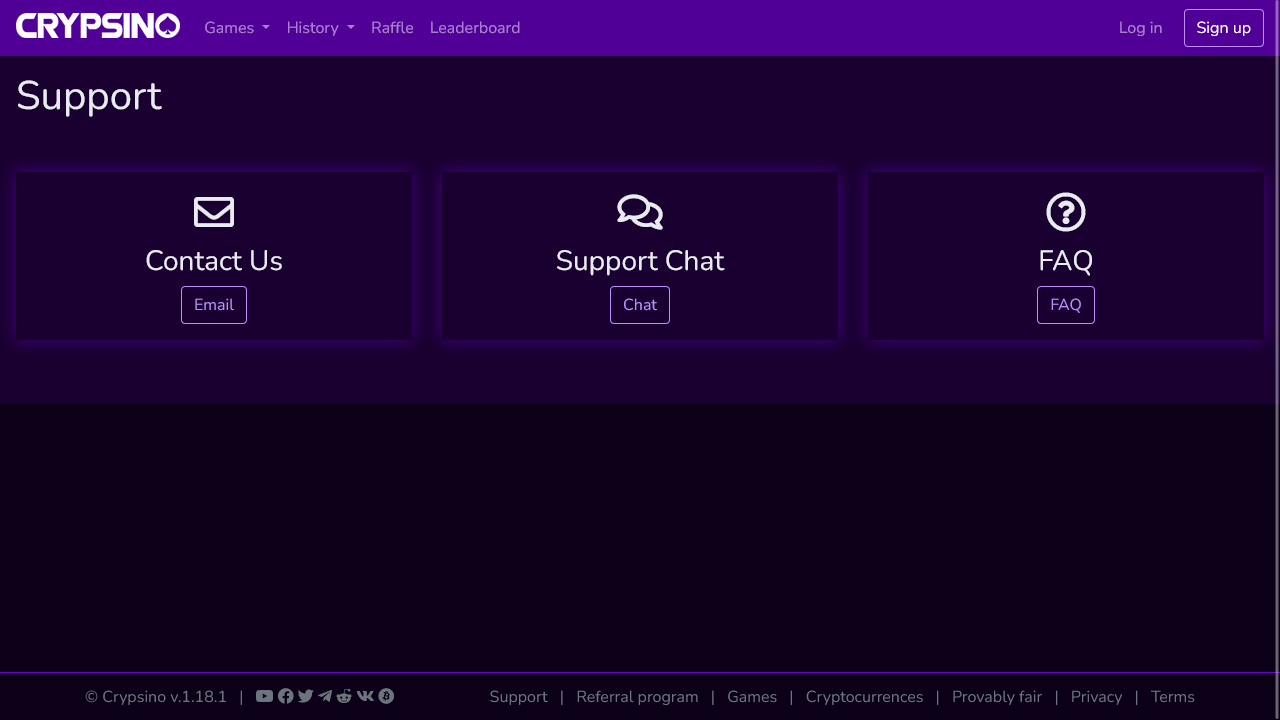Open the Games footer link
This screenshot has height=720, width=1280.
point(752,697)
